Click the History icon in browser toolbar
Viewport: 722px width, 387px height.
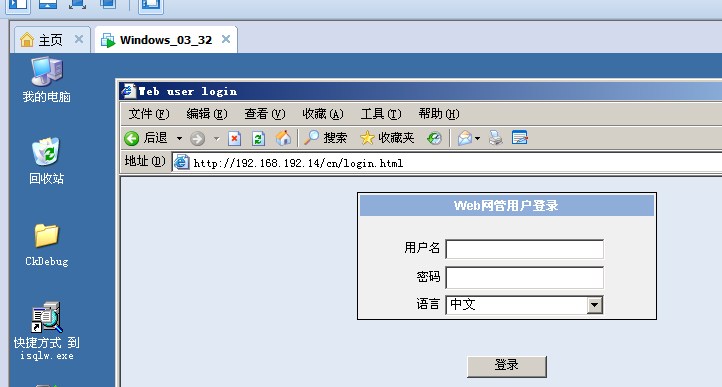point(434,138)
